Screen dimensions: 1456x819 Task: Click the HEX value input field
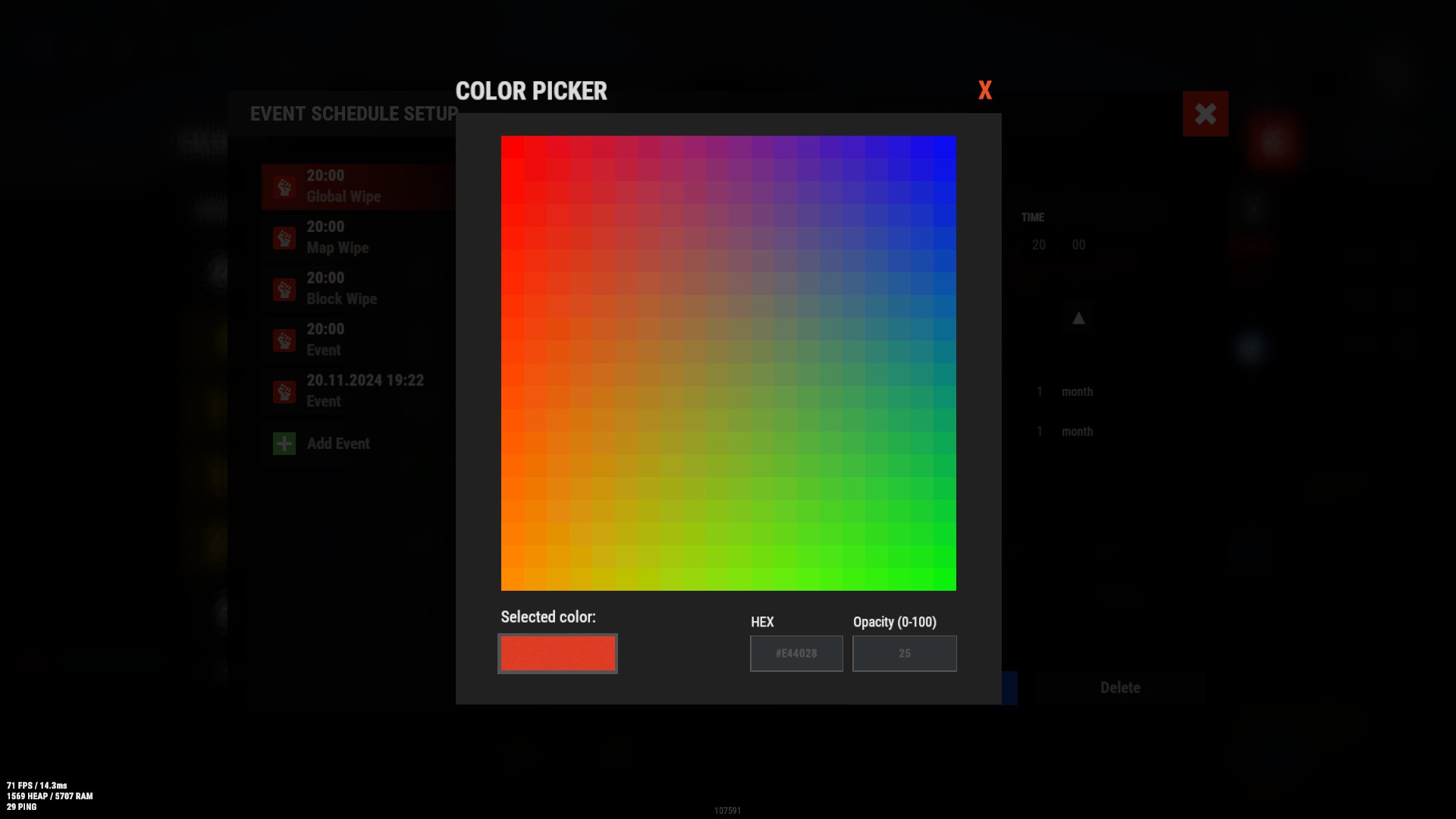click(796, 654)
